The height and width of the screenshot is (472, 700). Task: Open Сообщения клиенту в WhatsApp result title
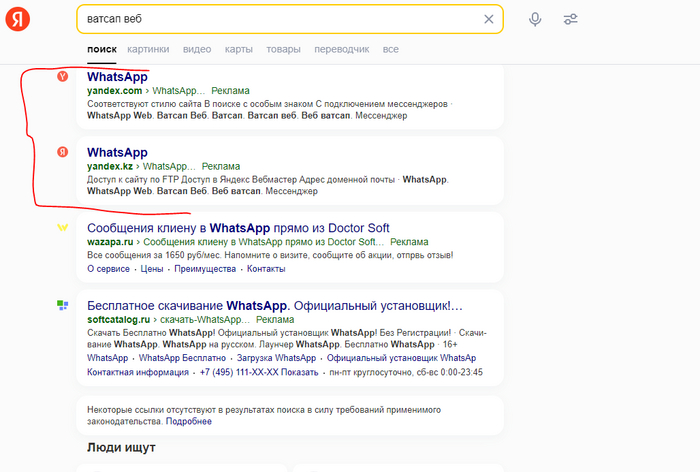point(238,228)
